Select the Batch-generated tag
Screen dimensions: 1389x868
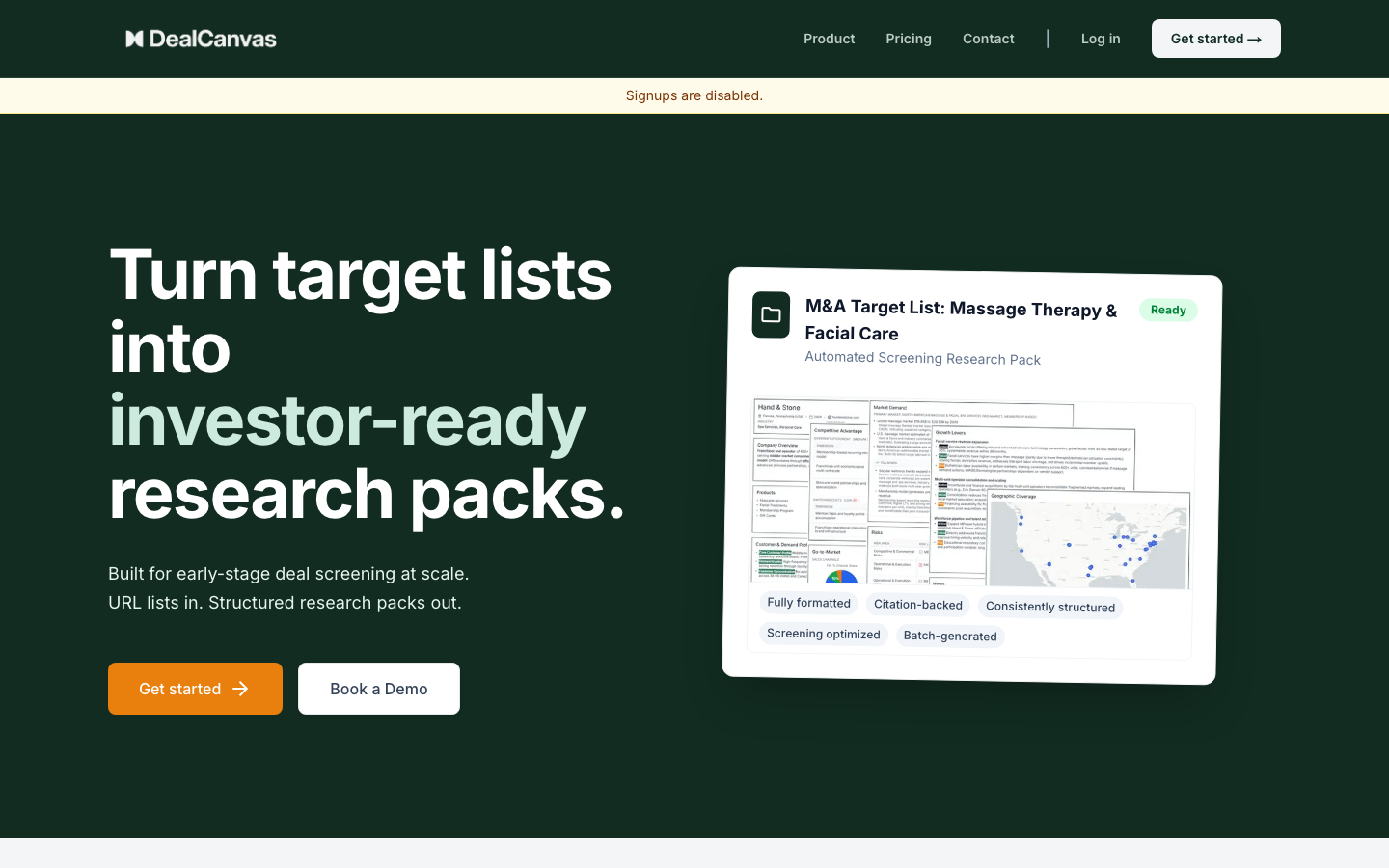click(x=950, y=636)
